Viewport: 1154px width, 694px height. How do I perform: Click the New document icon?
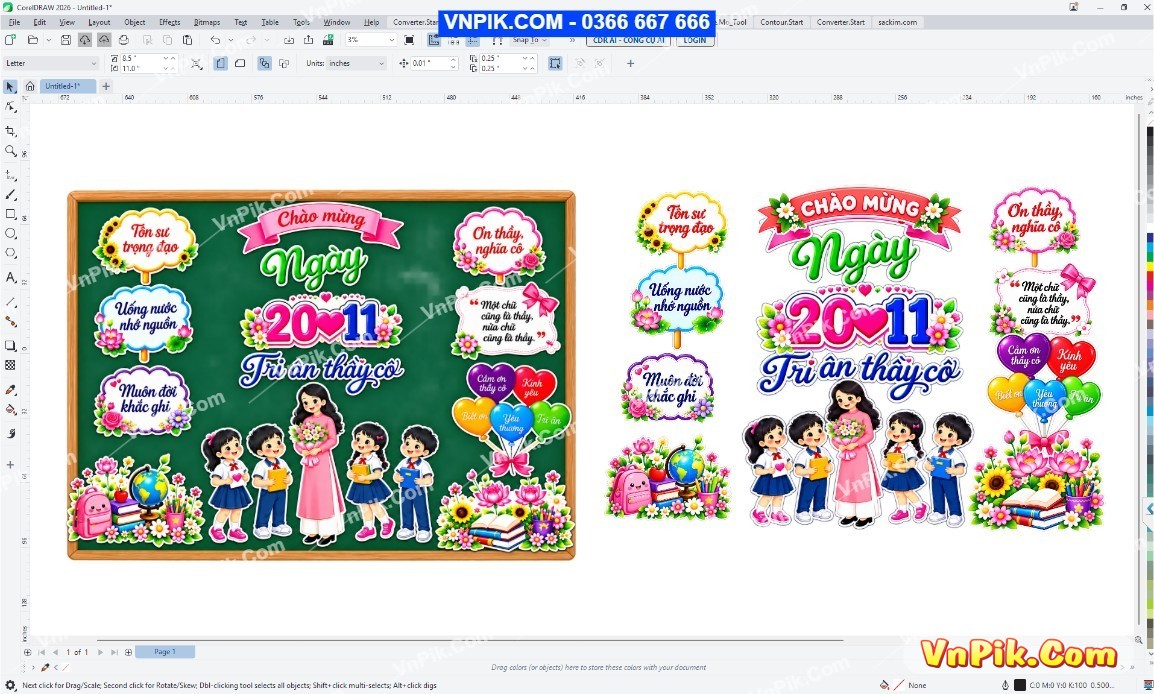10,40
